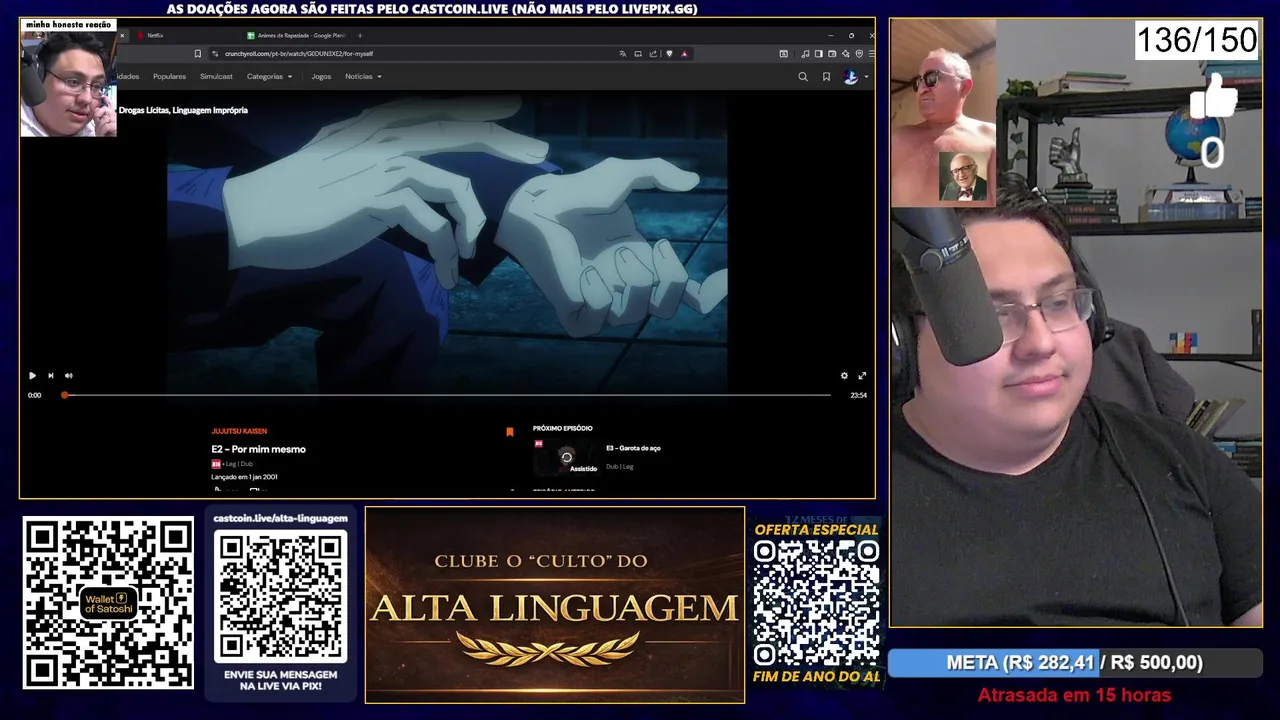Image resolution: width=1280 pixels, height=720 pixels.
Task: Click the extension icon left of music note
Action: coord(784,54)
